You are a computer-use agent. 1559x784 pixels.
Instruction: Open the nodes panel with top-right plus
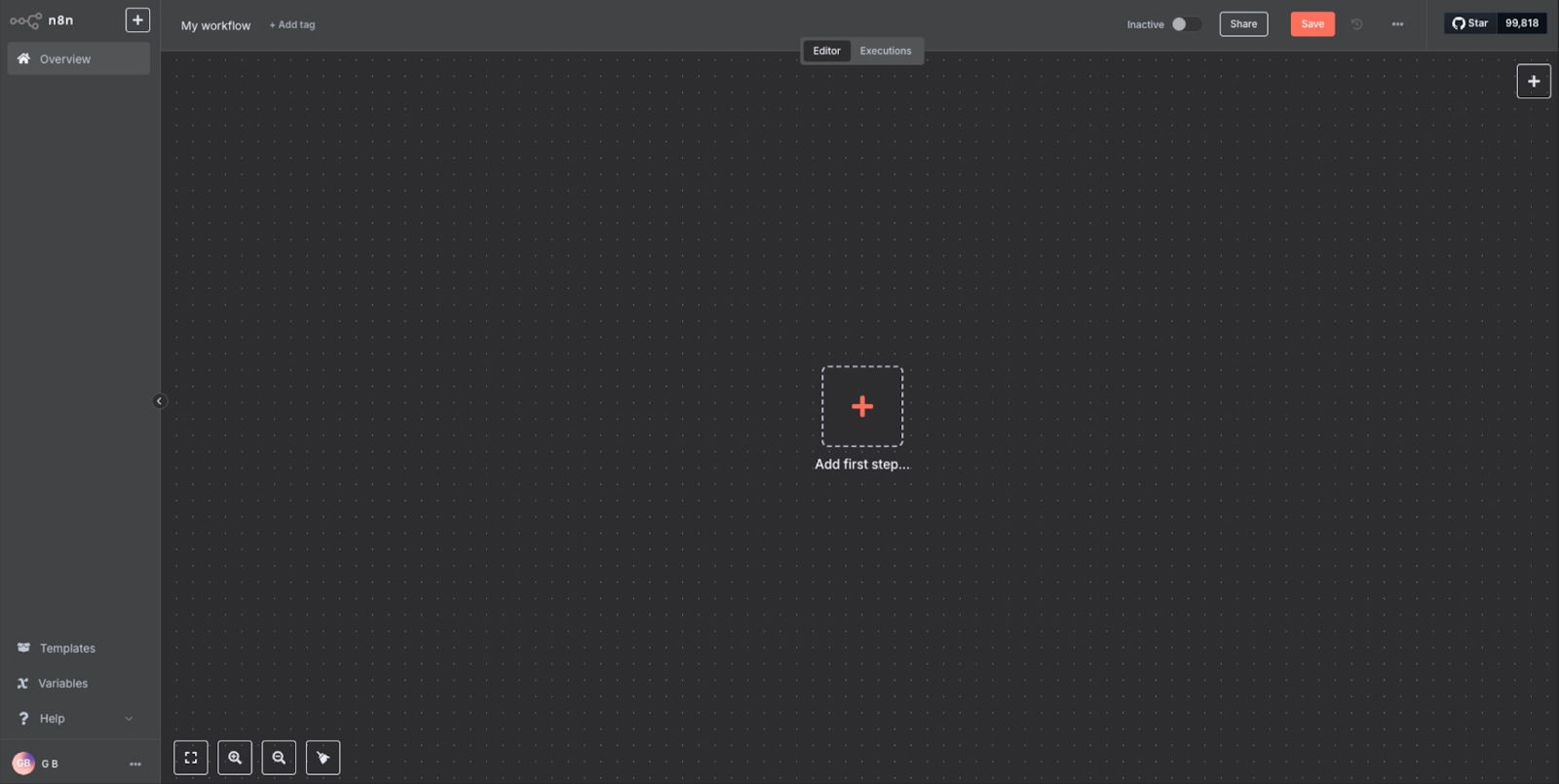1533,82
